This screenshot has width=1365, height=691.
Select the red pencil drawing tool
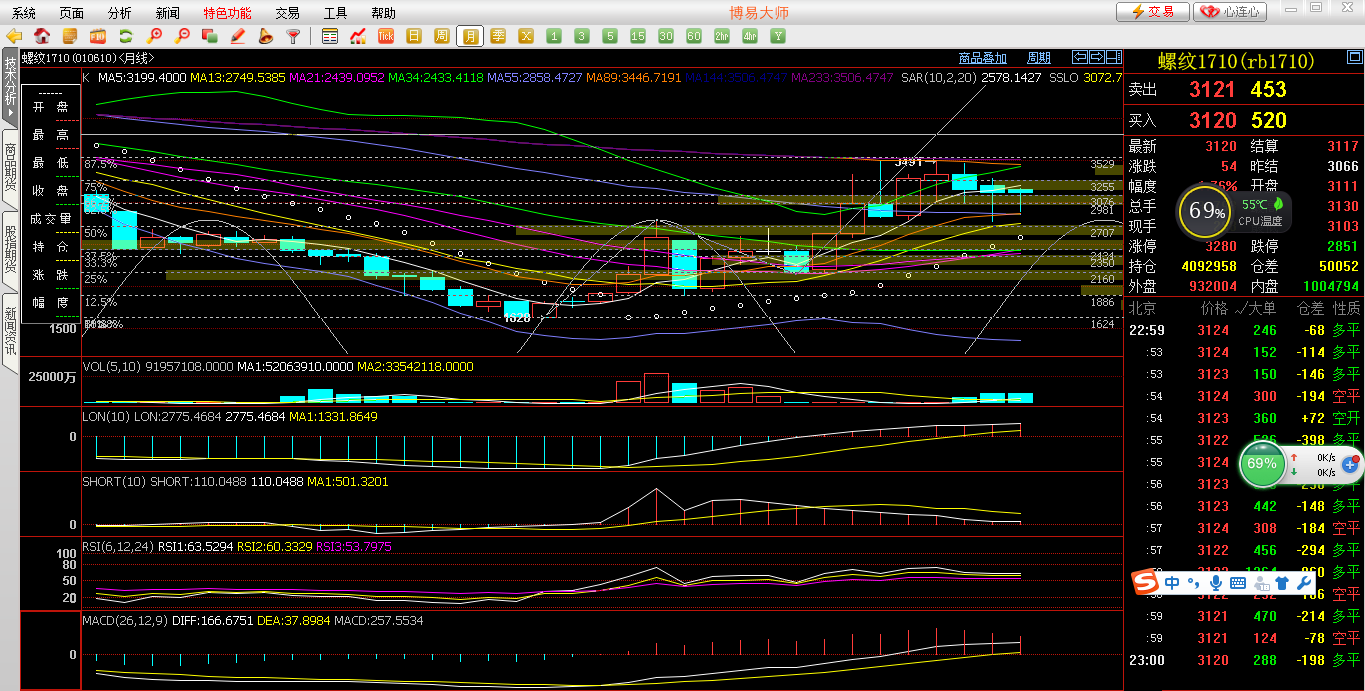(x=238, y=36)
